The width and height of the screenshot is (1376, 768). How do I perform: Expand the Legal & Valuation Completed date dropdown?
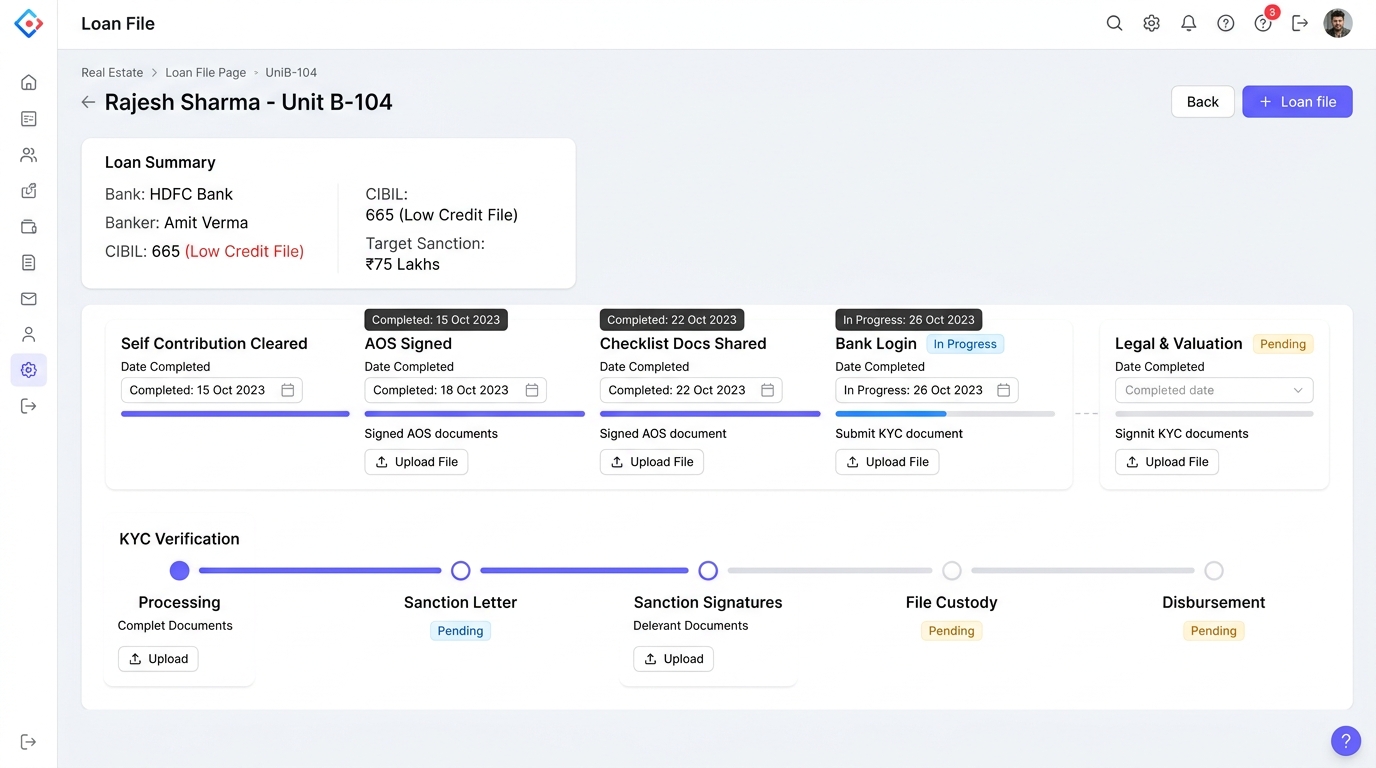pyautogui.click(x=1214, y=390)
